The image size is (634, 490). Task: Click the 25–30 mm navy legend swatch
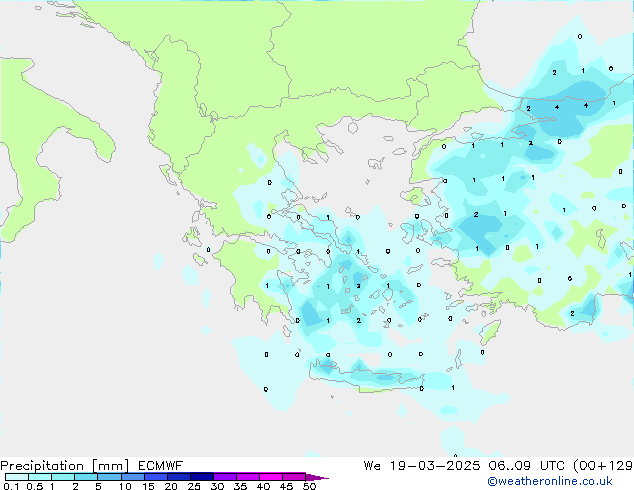202,477
